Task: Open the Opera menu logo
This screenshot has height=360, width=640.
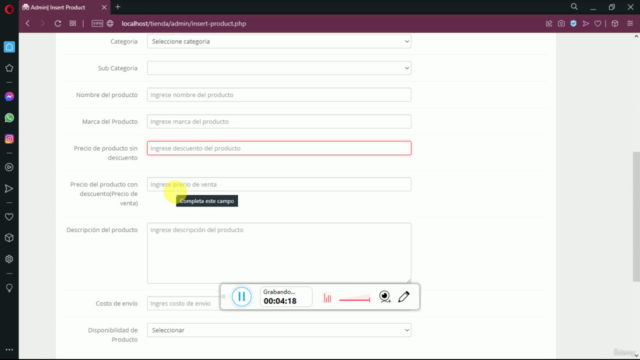Action: pos(9,9)
